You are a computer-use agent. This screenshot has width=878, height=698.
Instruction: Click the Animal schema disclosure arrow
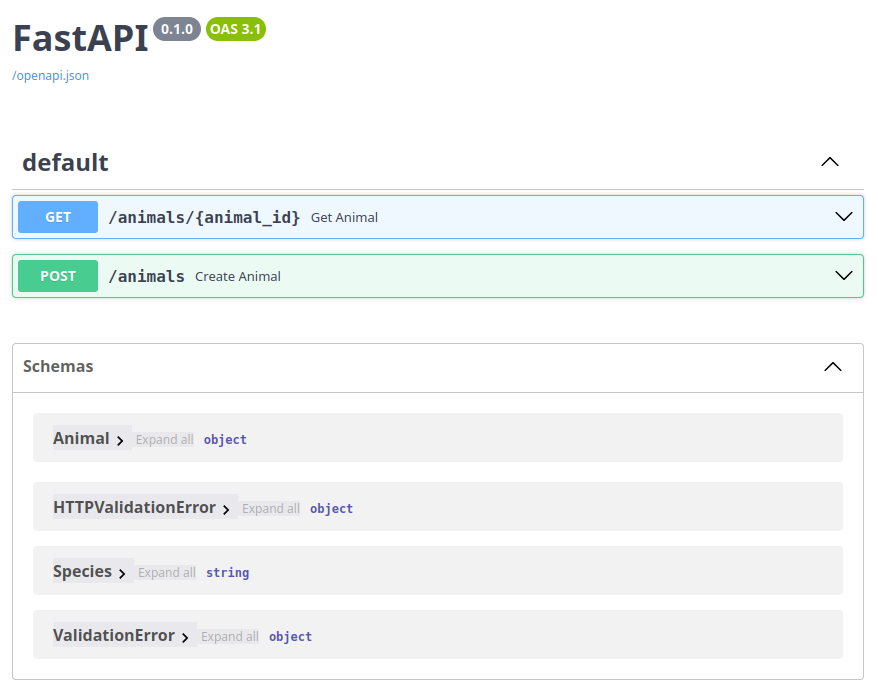tap(120, 439)
